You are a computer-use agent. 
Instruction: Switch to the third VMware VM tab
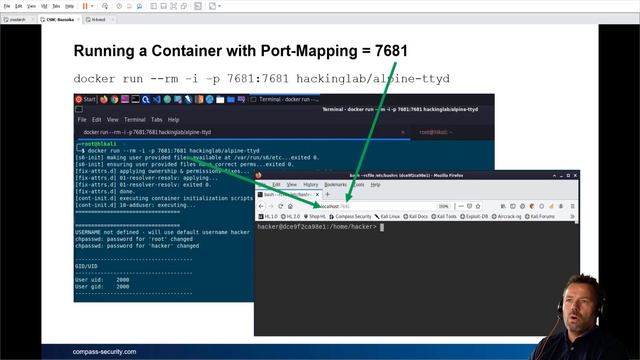(99, 20)
